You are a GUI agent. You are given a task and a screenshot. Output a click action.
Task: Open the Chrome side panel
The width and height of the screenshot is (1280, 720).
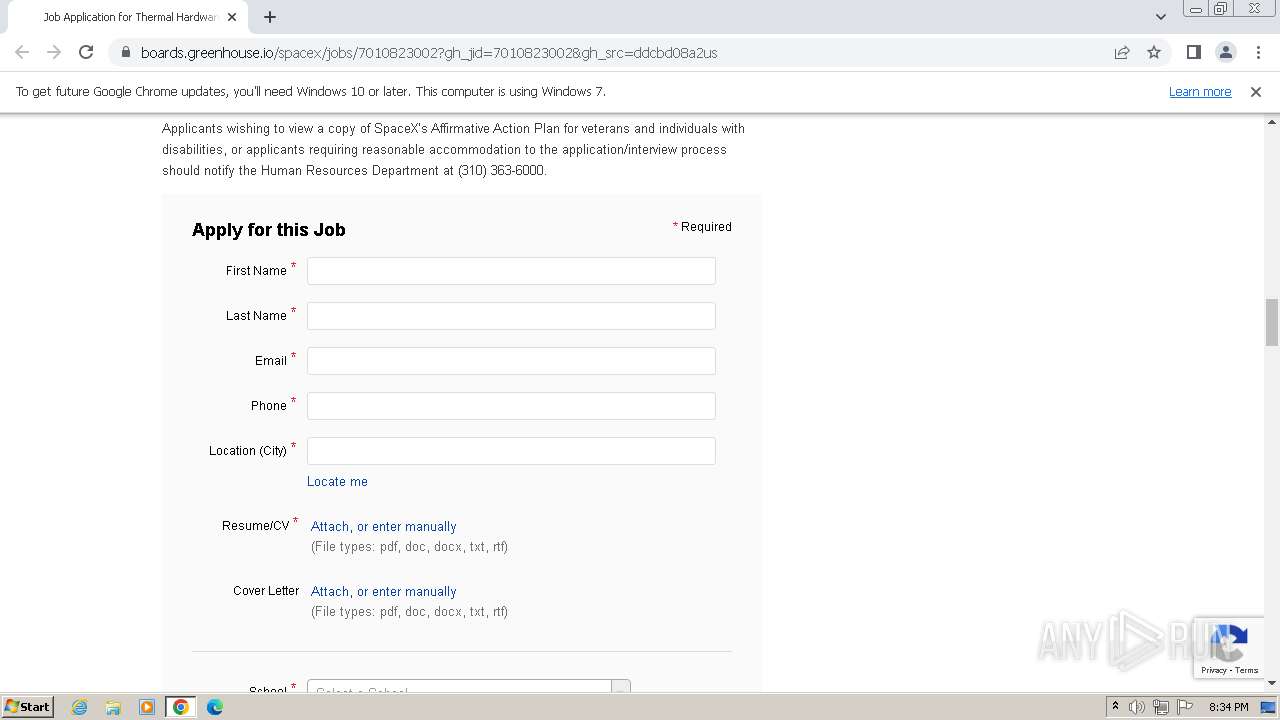pos(1193,52)
